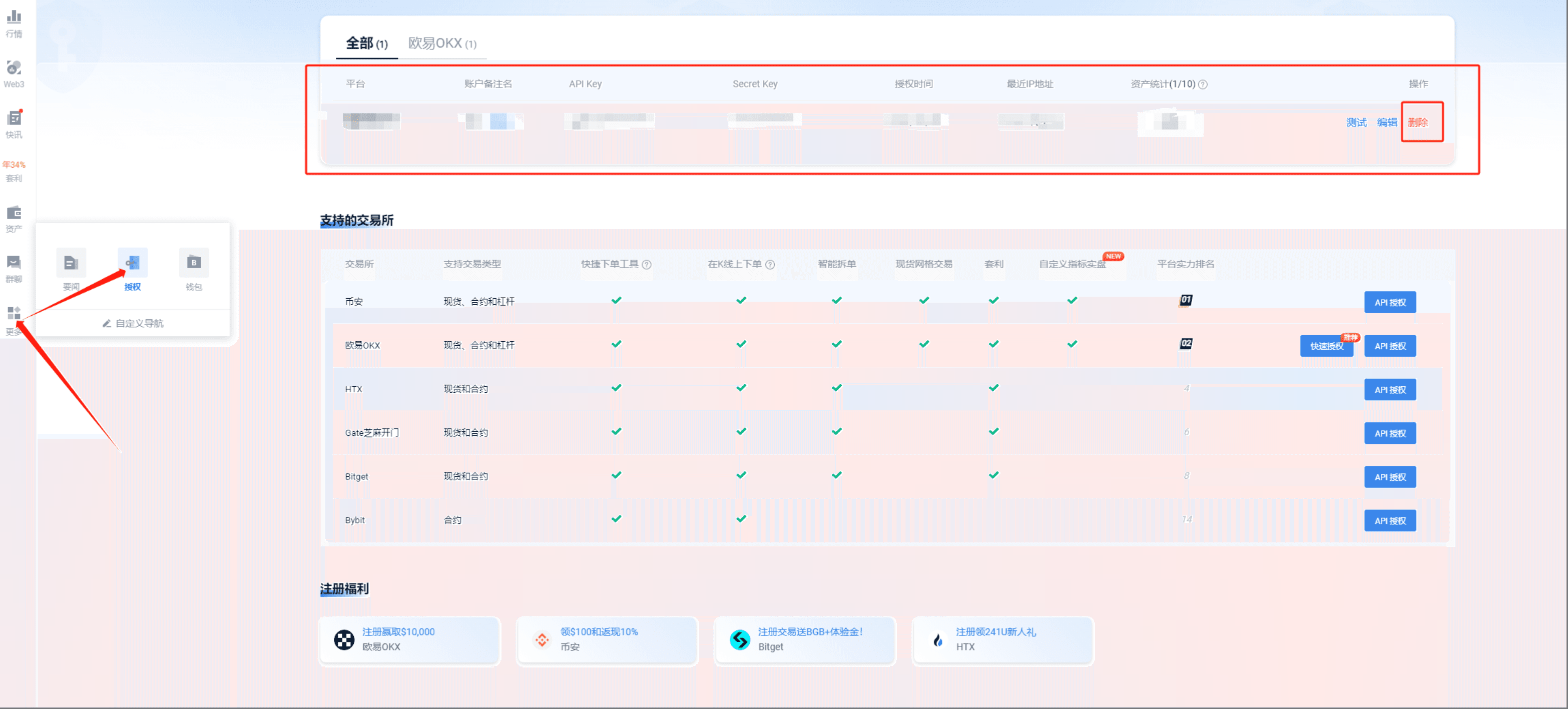The width and height of the screenshot is (1568, 709).
Task: Click the HTX flame logo in 注册福利
Action: (937, 639)
